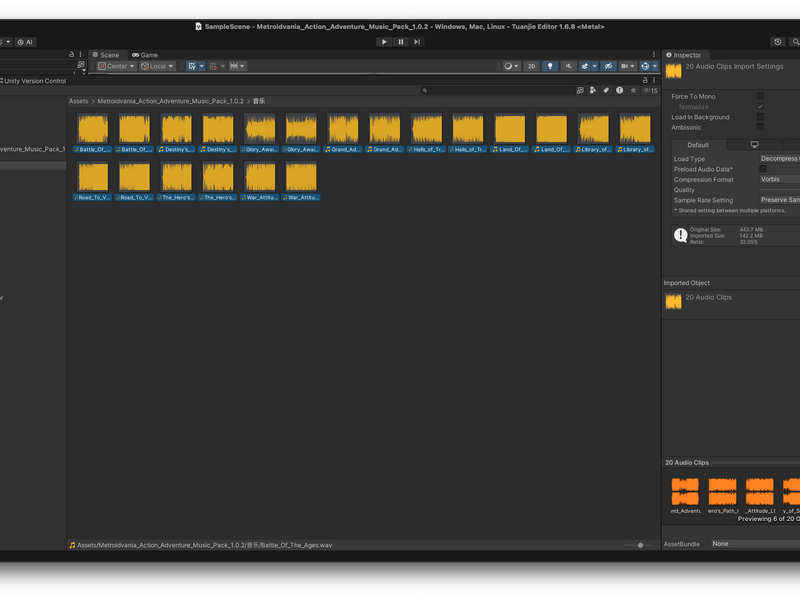Toggle the hidden objects visibility icon

coord(608,66)
